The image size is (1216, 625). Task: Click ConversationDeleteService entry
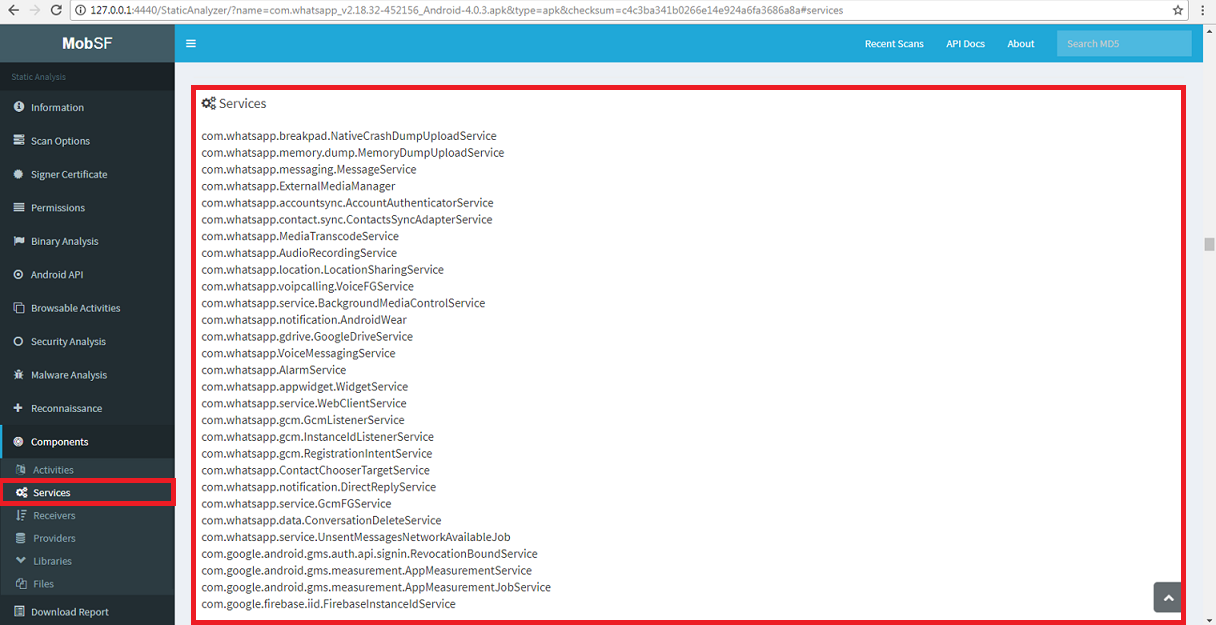[321, 520]
